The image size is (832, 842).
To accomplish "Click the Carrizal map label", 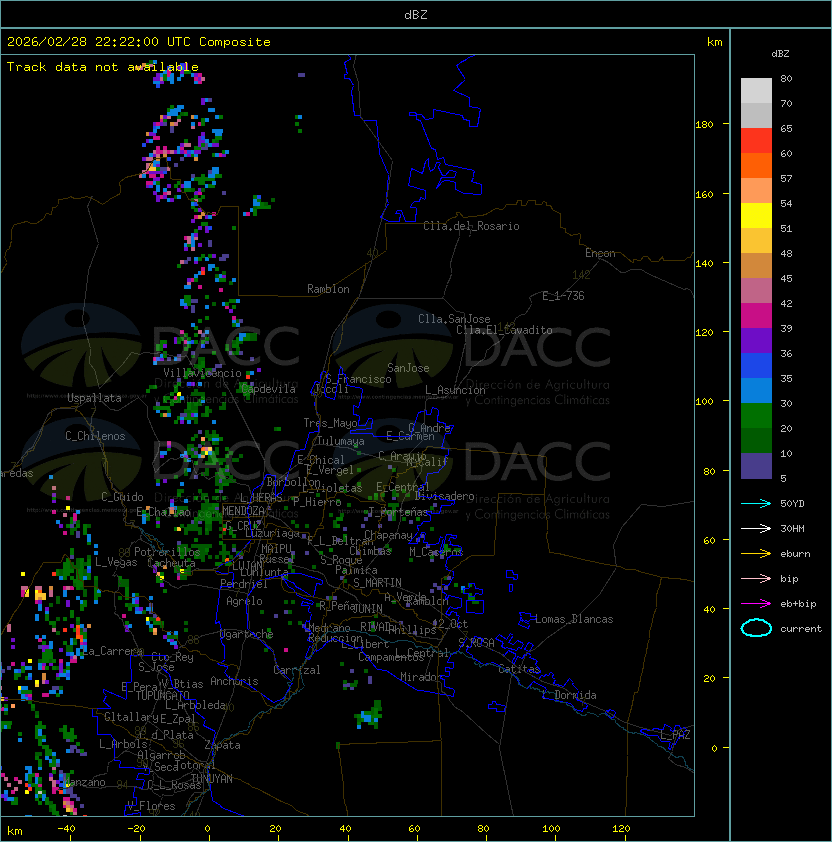I will click(296, 670).
